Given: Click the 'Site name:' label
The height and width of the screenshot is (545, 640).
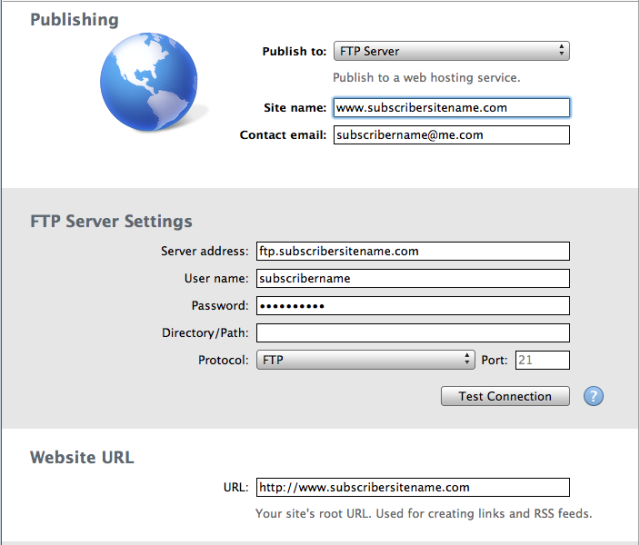Looking at the screenshot, I should click(x=295, y=108).
